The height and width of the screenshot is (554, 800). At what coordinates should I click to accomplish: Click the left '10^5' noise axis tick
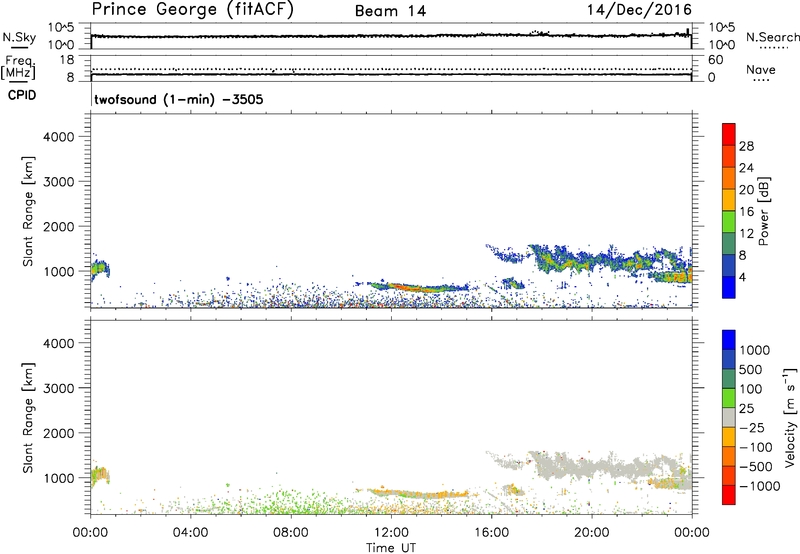(x=61, y=28)
